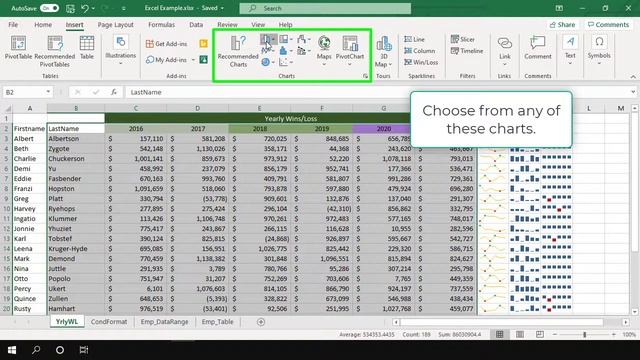This screenshot has height=360, width=640.
Task: Open Recommended PivotTables
Action: (55, 51)
